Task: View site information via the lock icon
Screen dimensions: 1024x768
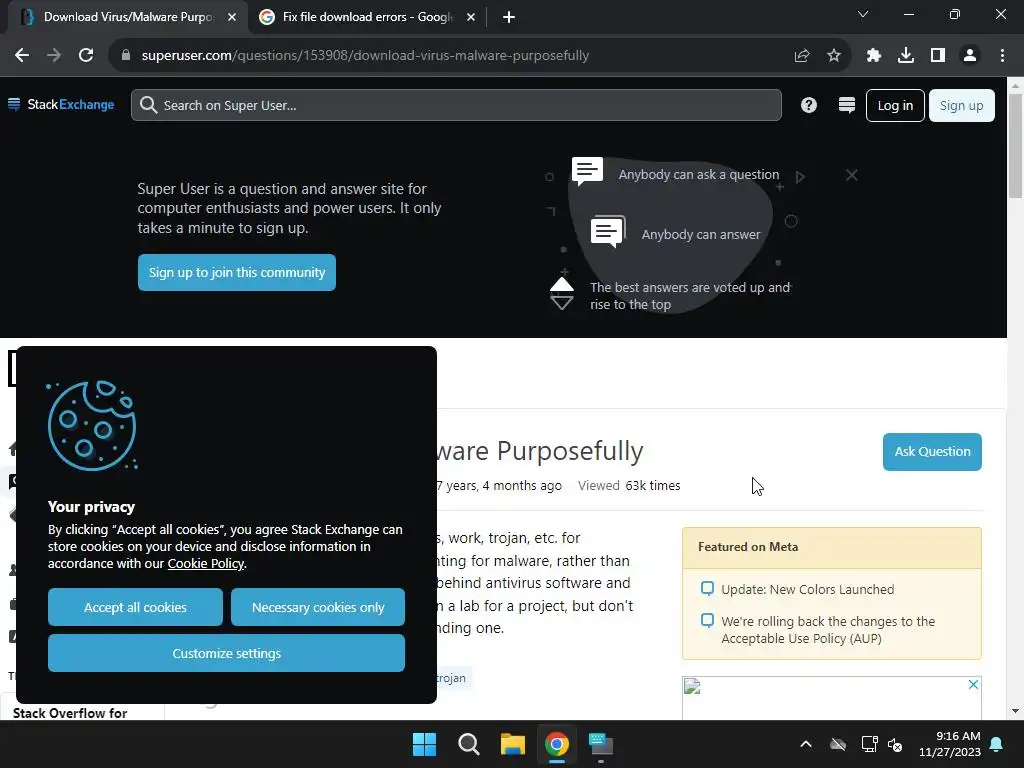Action: (126, 56)
